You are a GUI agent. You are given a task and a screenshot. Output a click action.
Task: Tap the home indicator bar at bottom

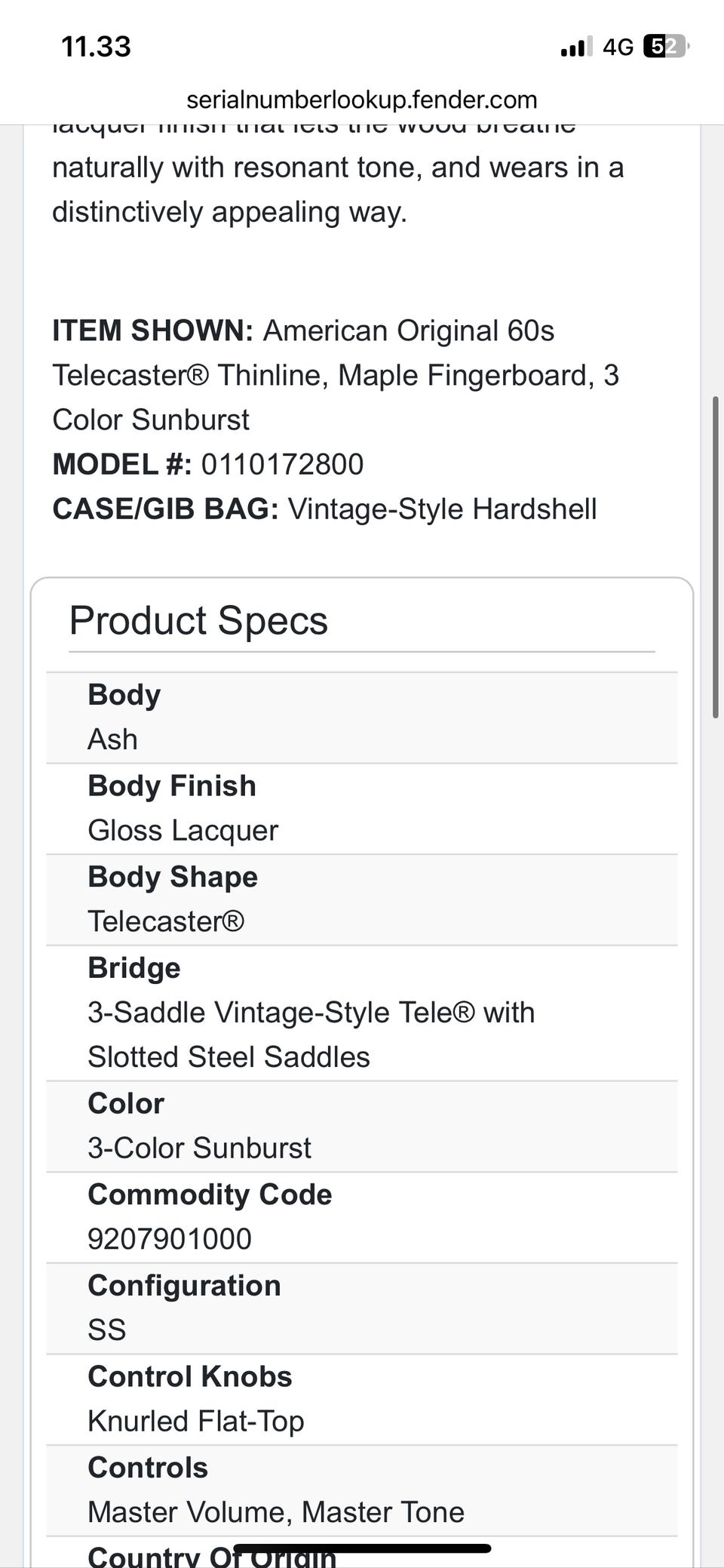(362, 1548)
